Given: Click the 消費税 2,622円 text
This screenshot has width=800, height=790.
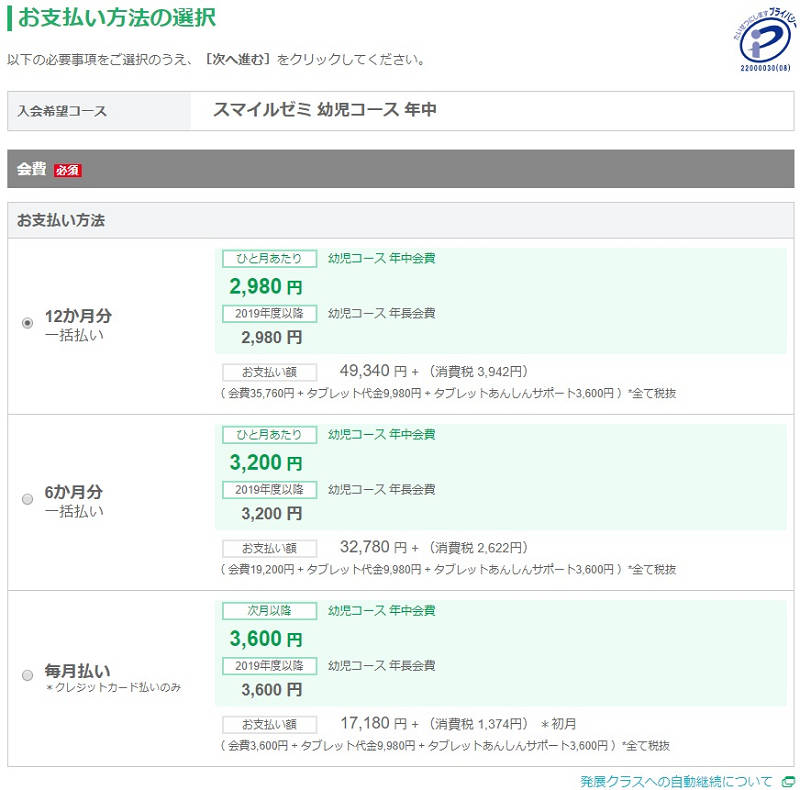Looking at the screenshot, I should pyautogui.click(x=479, y=548).
